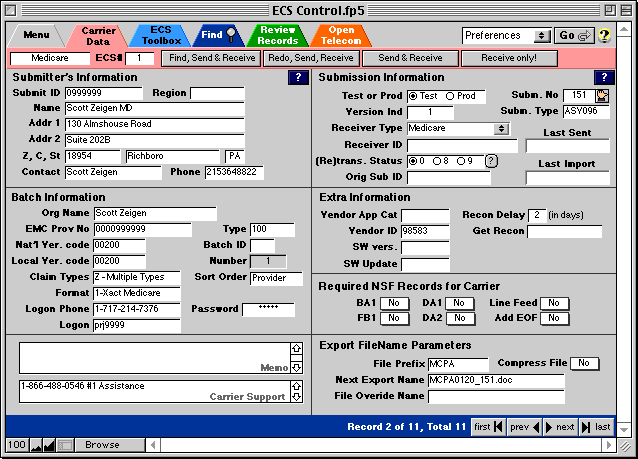Go to the last record
The height and width of the screenshot is (459, 638).
(596, 427)
